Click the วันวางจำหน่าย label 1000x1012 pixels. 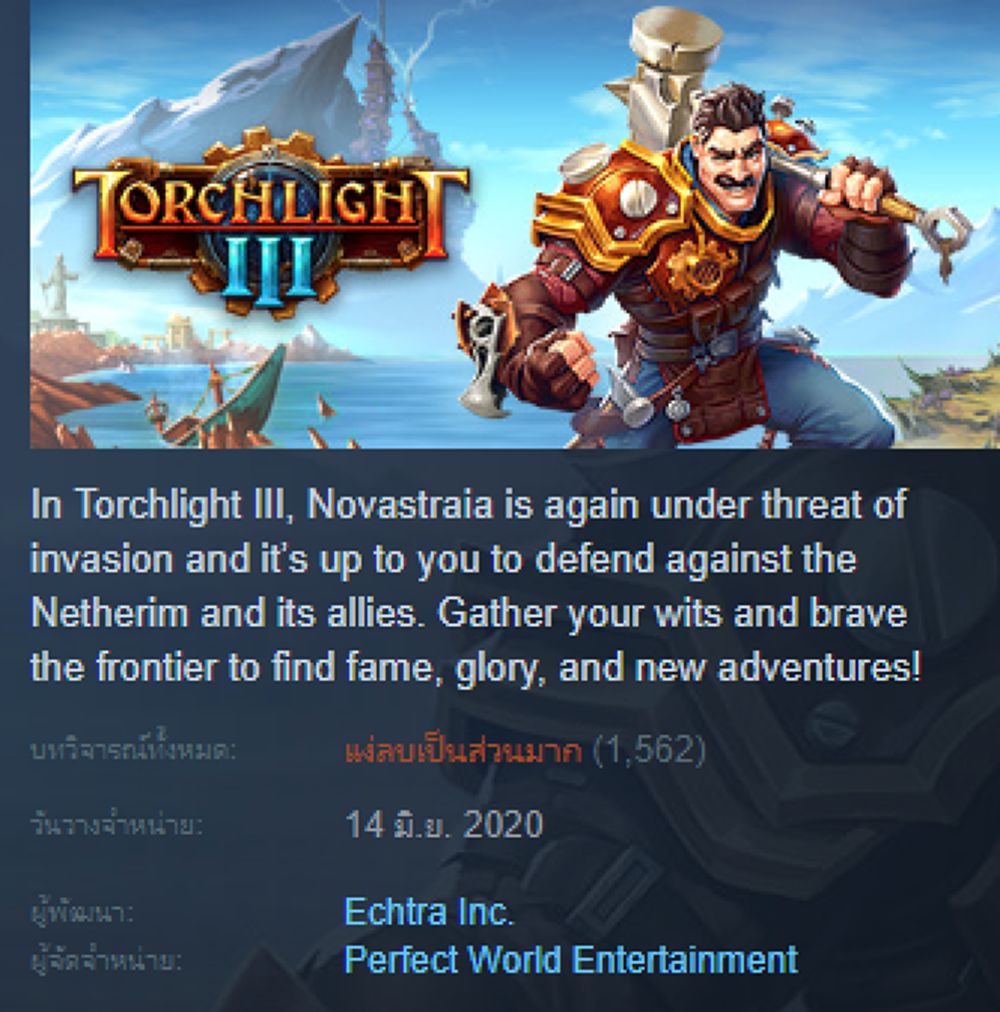pos(117,825)
